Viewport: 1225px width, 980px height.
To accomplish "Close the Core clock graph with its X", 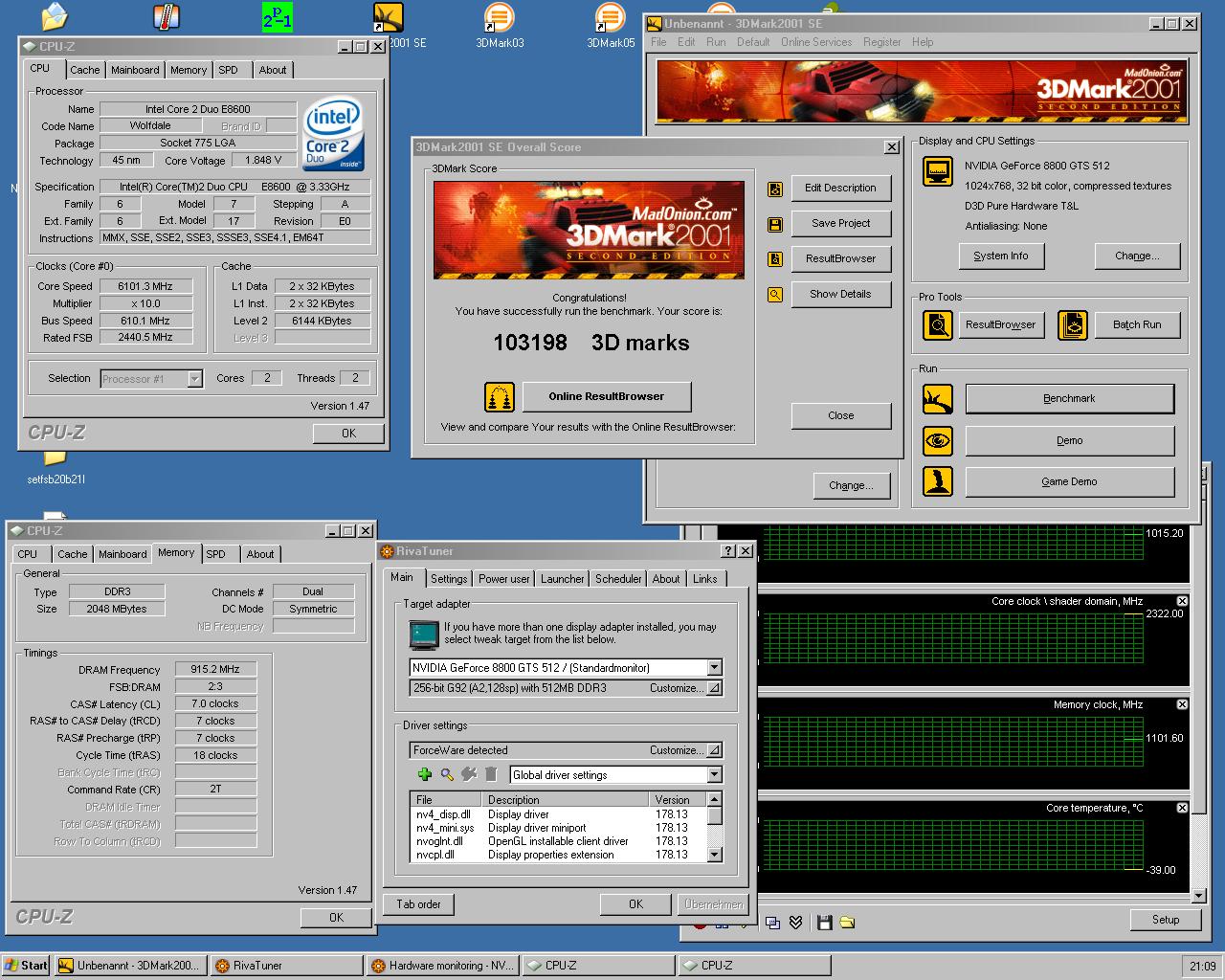I will coord(1182,601).
